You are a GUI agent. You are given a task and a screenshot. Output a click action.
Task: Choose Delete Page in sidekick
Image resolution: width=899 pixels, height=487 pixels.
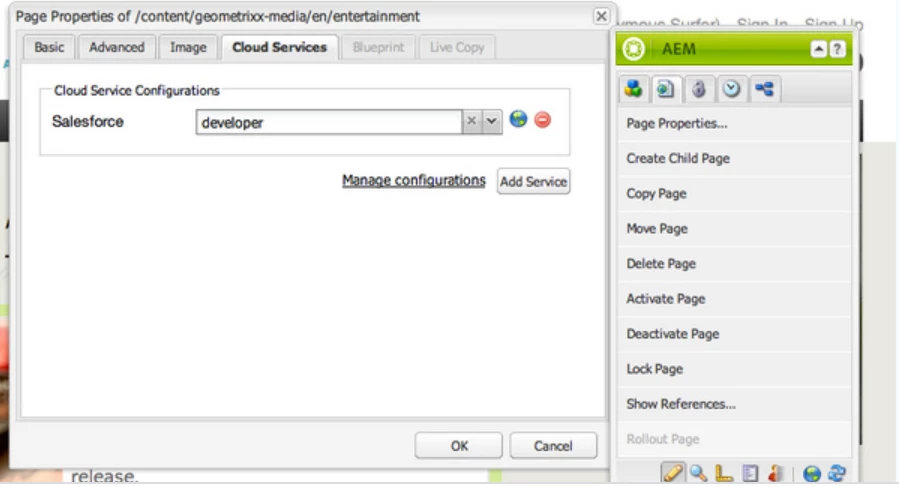(734, 264)
